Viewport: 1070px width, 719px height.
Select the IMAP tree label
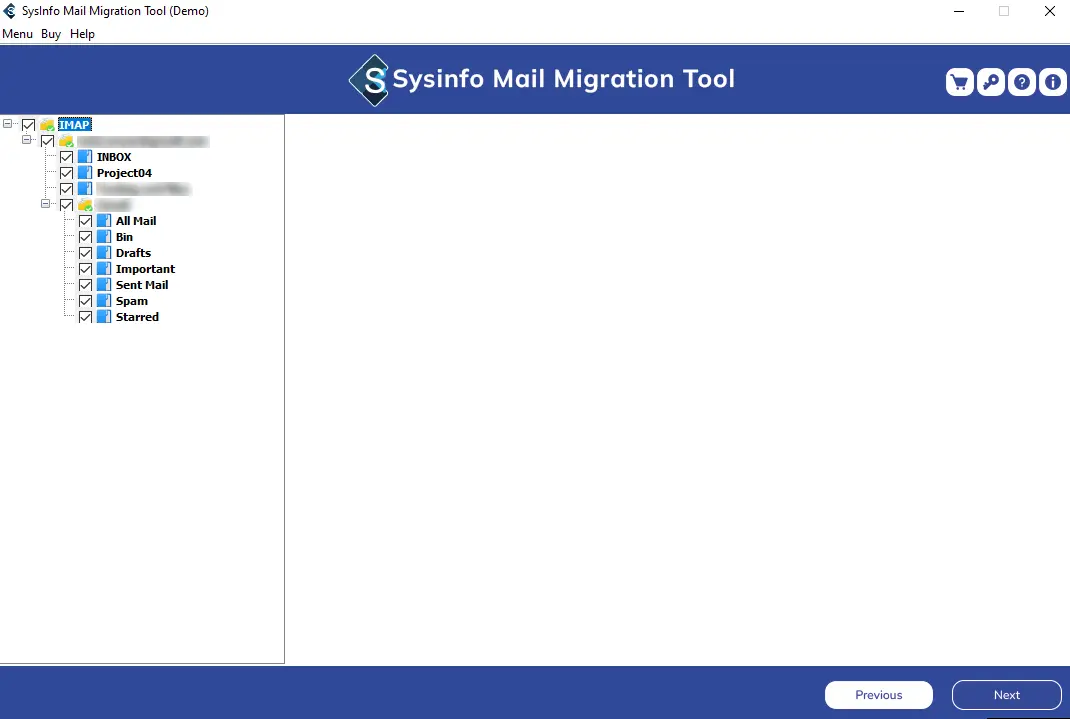tap(74, 125)
